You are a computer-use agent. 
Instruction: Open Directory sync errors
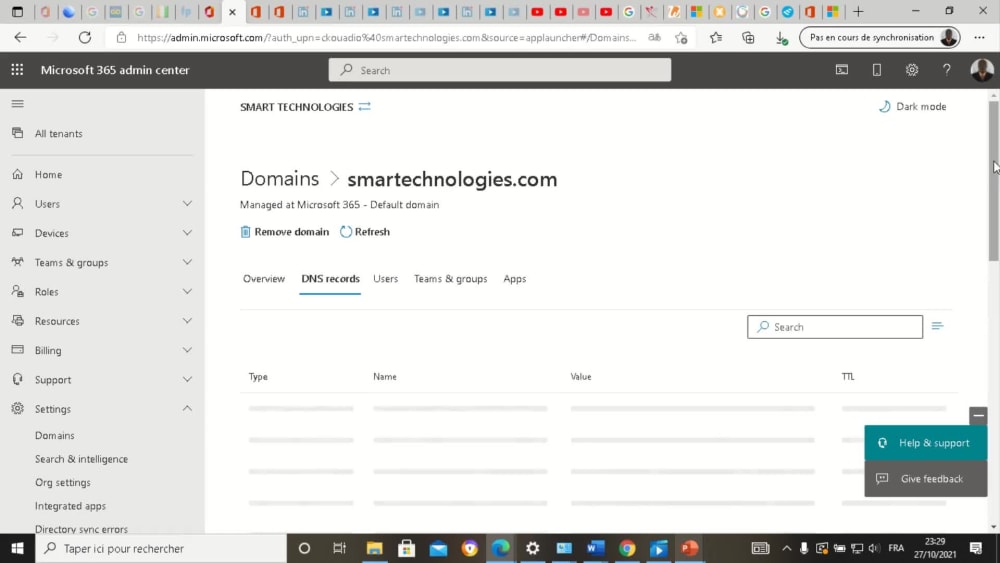coord(81,529)
